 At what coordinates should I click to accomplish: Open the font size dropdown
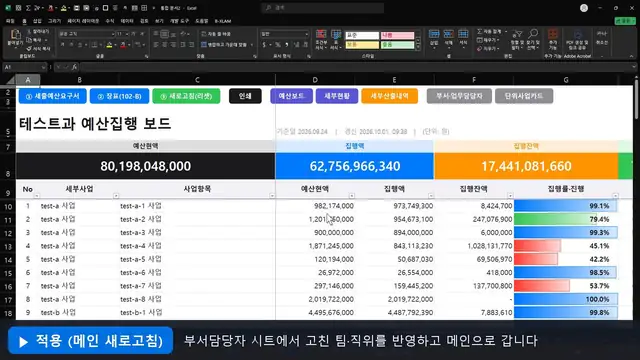tap(127, 34)
